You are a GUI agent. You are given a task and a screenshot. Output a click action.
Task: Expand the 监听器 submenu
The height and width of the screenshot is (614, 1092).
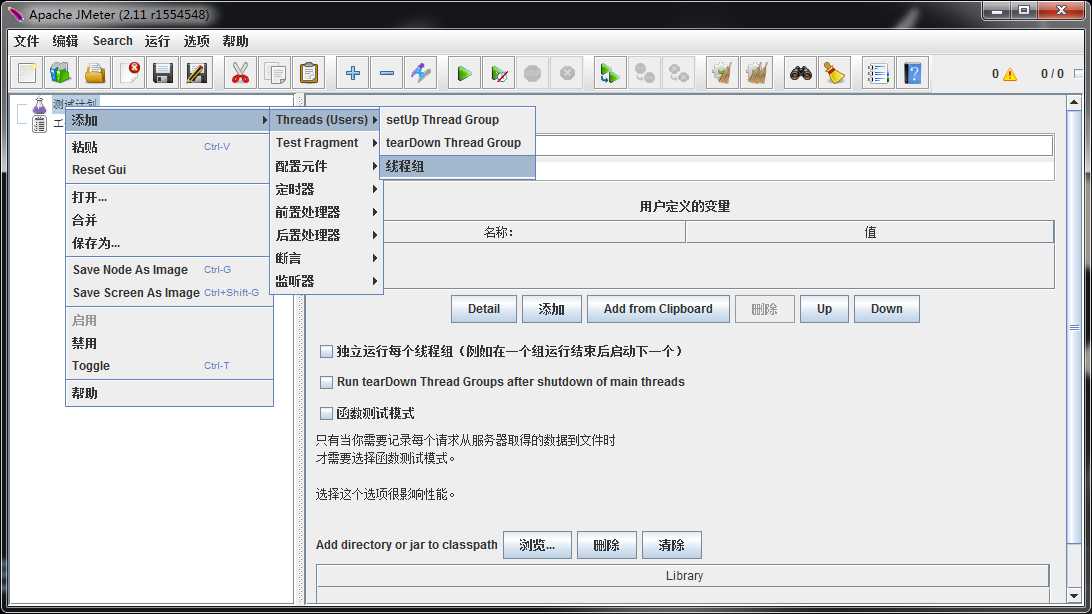[x=326, y=281]
